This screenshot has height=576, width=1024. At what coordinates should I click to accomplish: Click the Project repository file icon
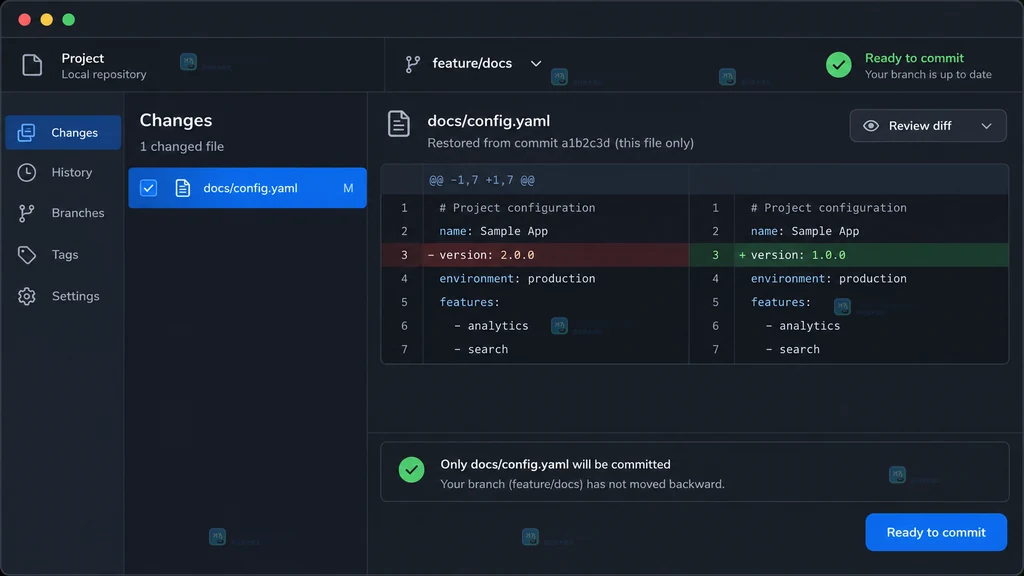pos(32,65)
